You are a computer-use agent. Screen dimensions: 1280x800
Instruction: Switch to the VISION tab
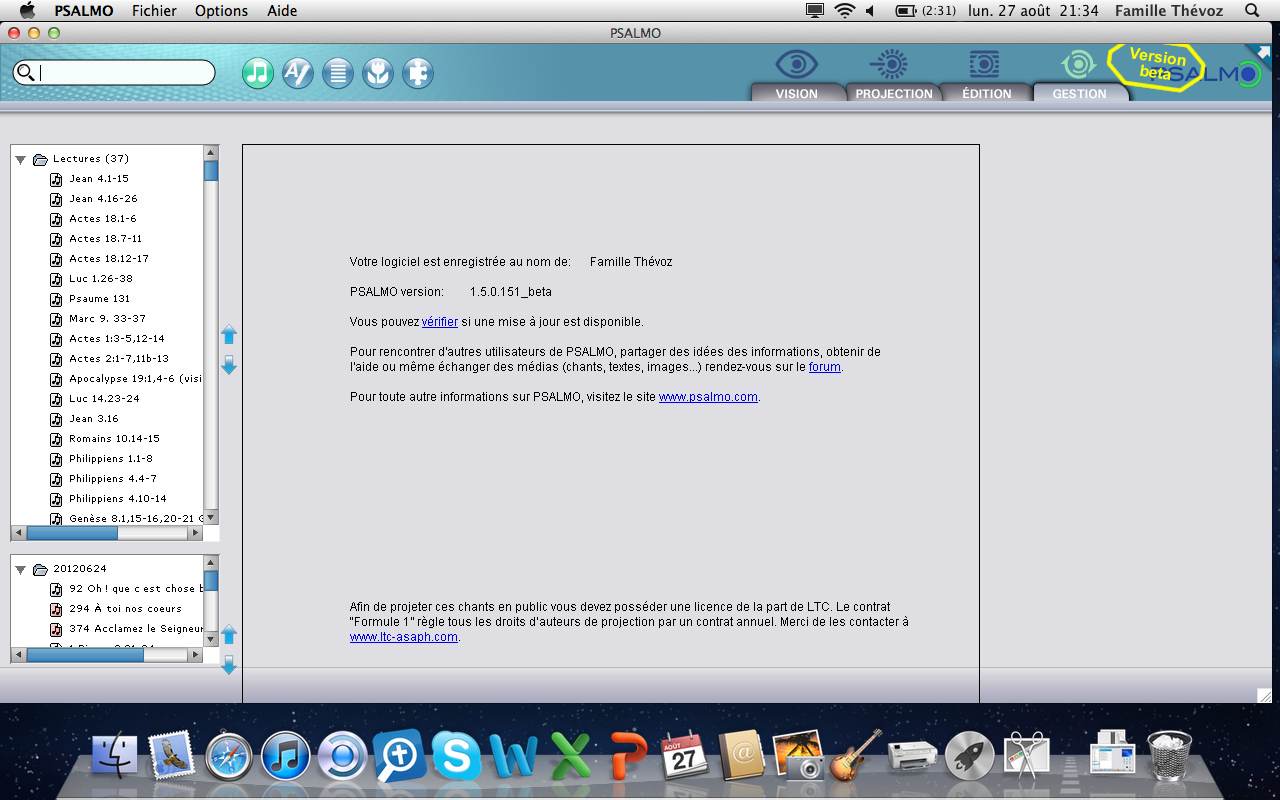click(797, 93)
